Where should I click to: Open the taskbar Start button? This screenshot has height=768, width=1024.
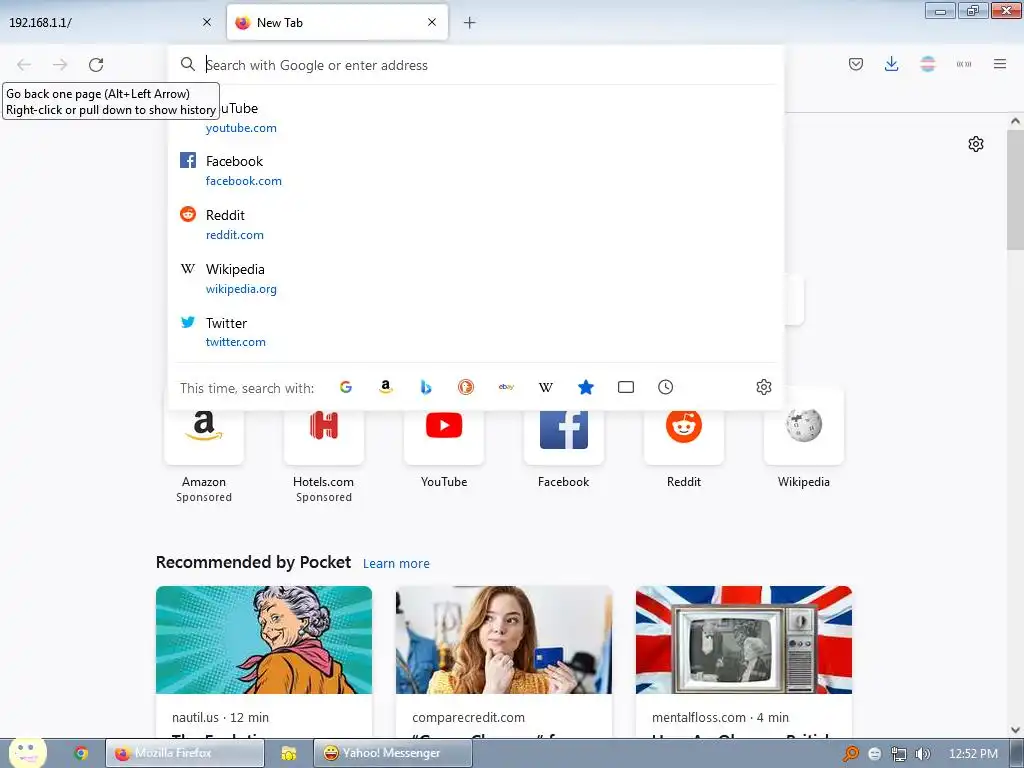(27, 753)
